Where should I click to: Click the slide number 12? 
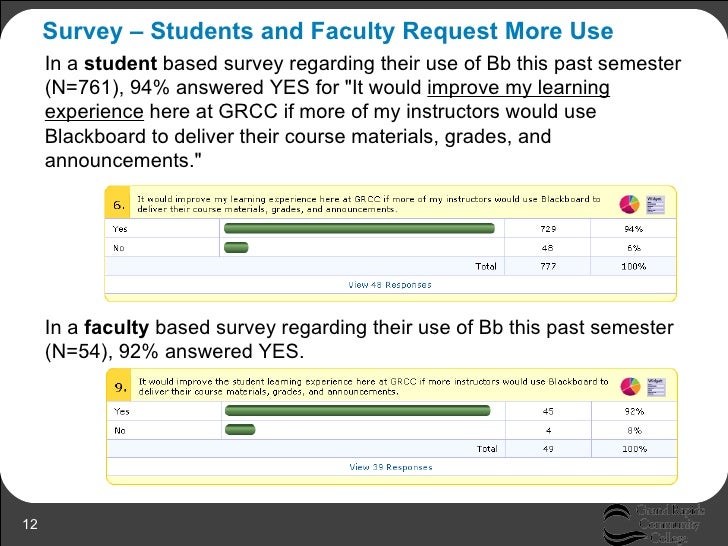coord(29,527)
